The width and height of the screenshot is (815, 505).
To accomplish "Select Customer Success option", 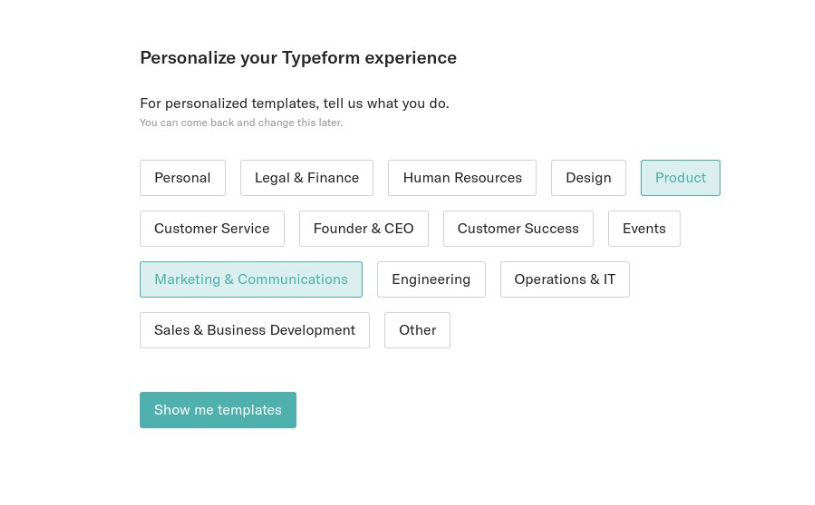I will pos(518,229).
